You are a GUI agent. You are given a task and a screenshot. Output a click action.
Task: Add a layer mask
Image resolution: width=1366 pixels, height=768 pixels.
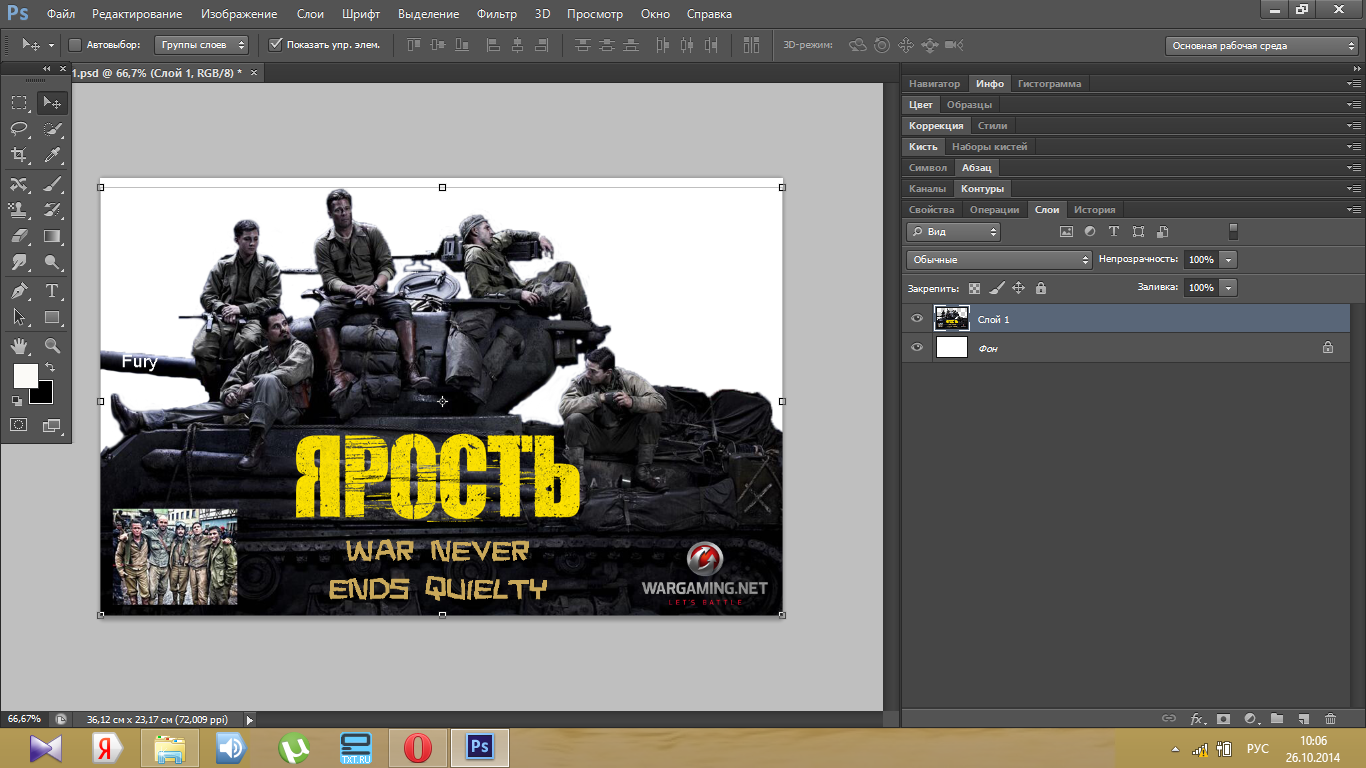point(1223,719)
